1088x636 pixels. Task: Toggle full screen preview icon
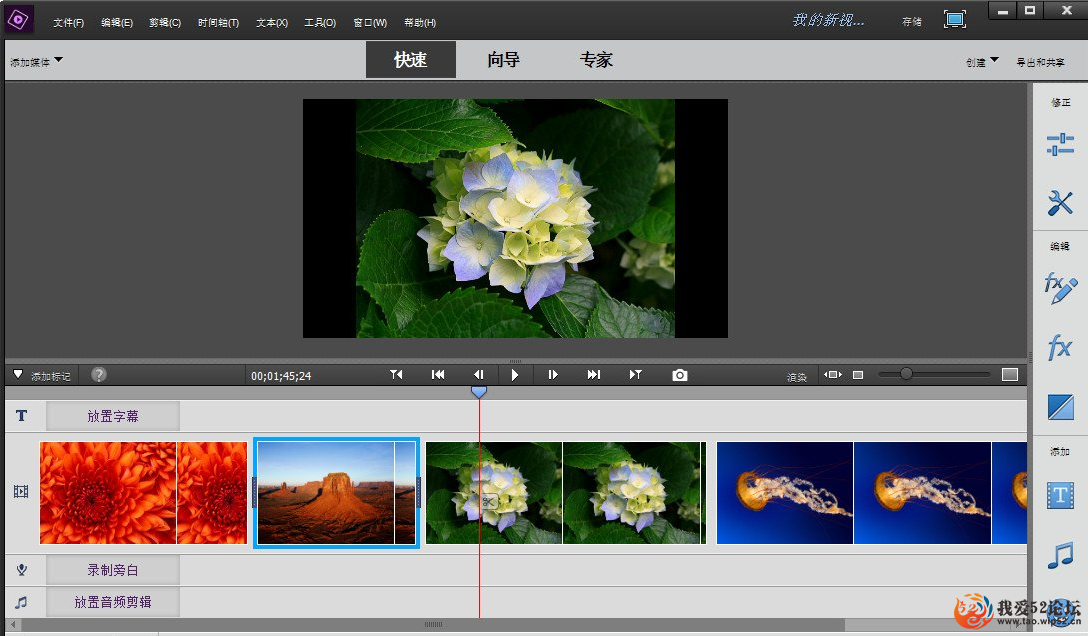(x=955, y=19)
